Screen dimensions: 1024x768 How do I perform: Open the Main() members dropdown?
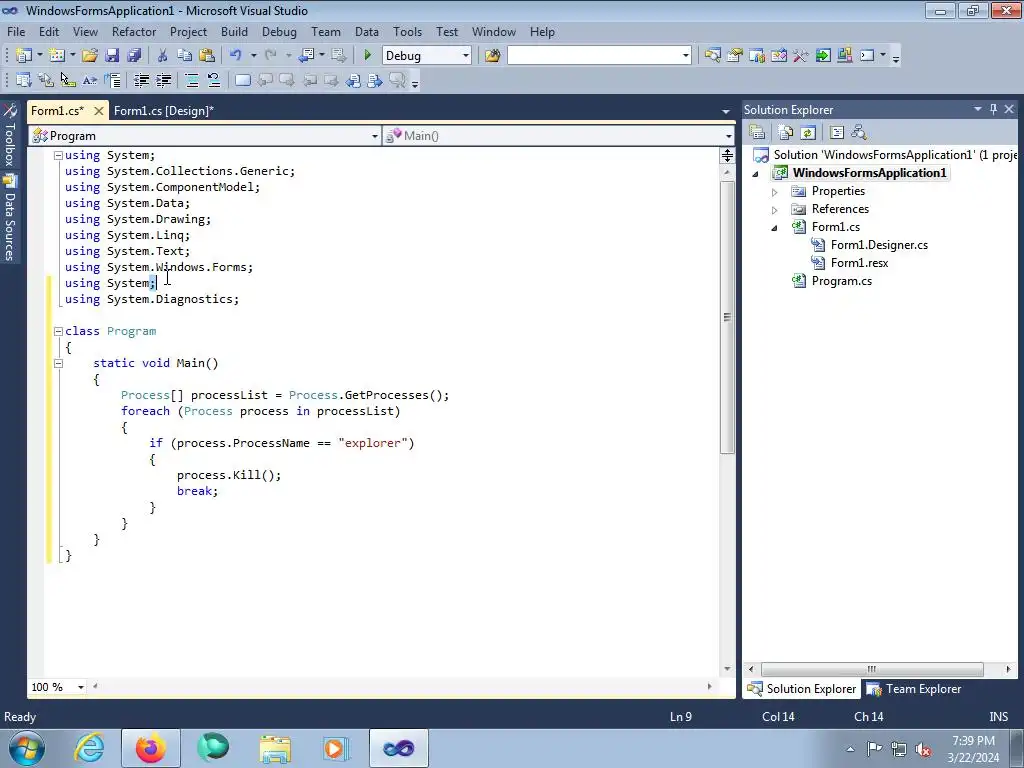click(728, 136)
